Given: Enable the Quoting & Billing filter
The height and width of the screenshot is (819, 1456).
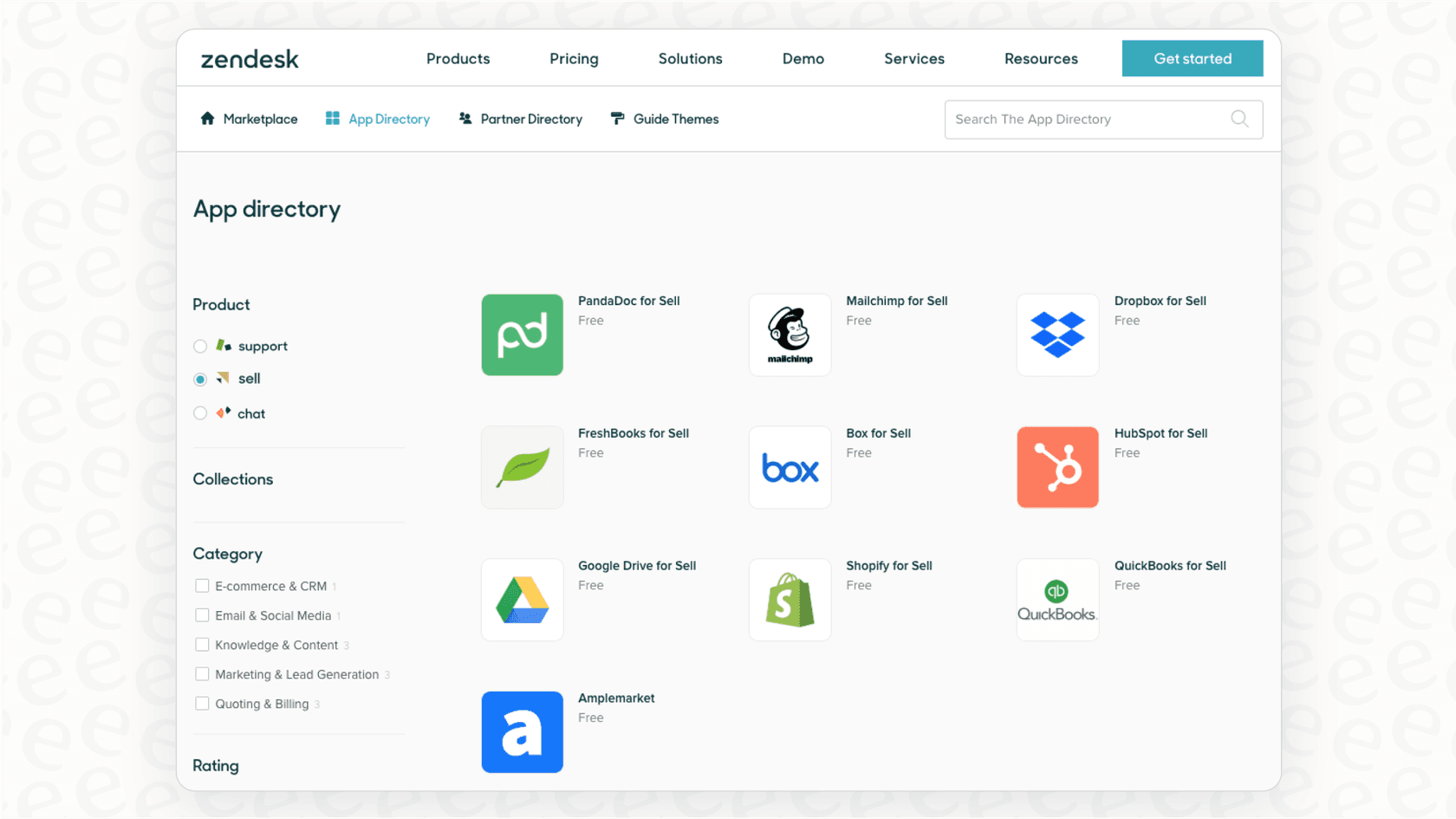Looking at the screenshot, I should point(202,703).
